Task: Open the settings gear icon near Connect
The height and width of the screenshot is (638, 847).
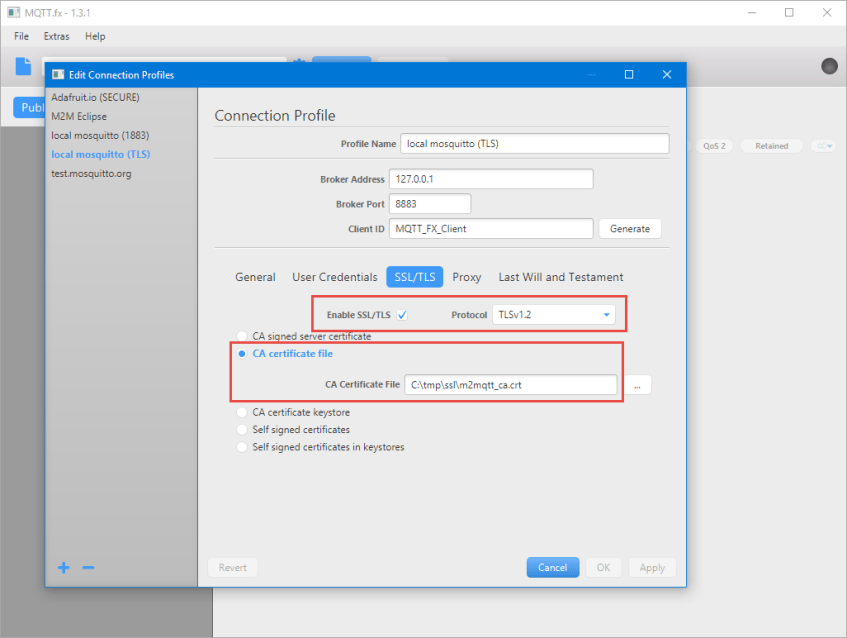Action: click(x=298, y=62)
